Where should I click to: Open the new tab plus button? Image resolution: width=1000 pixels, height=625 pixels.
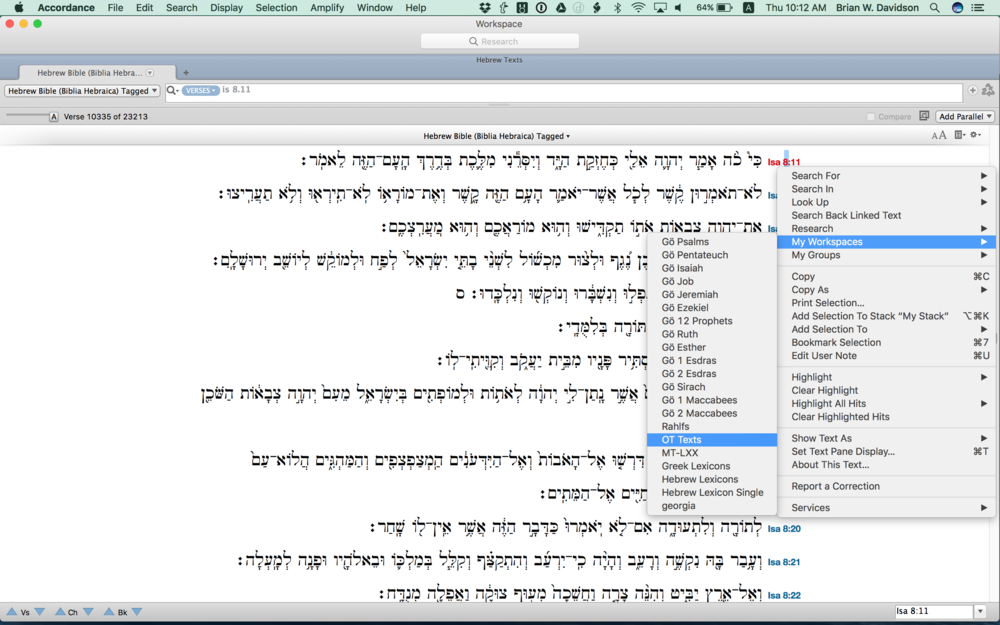point(185,73)
